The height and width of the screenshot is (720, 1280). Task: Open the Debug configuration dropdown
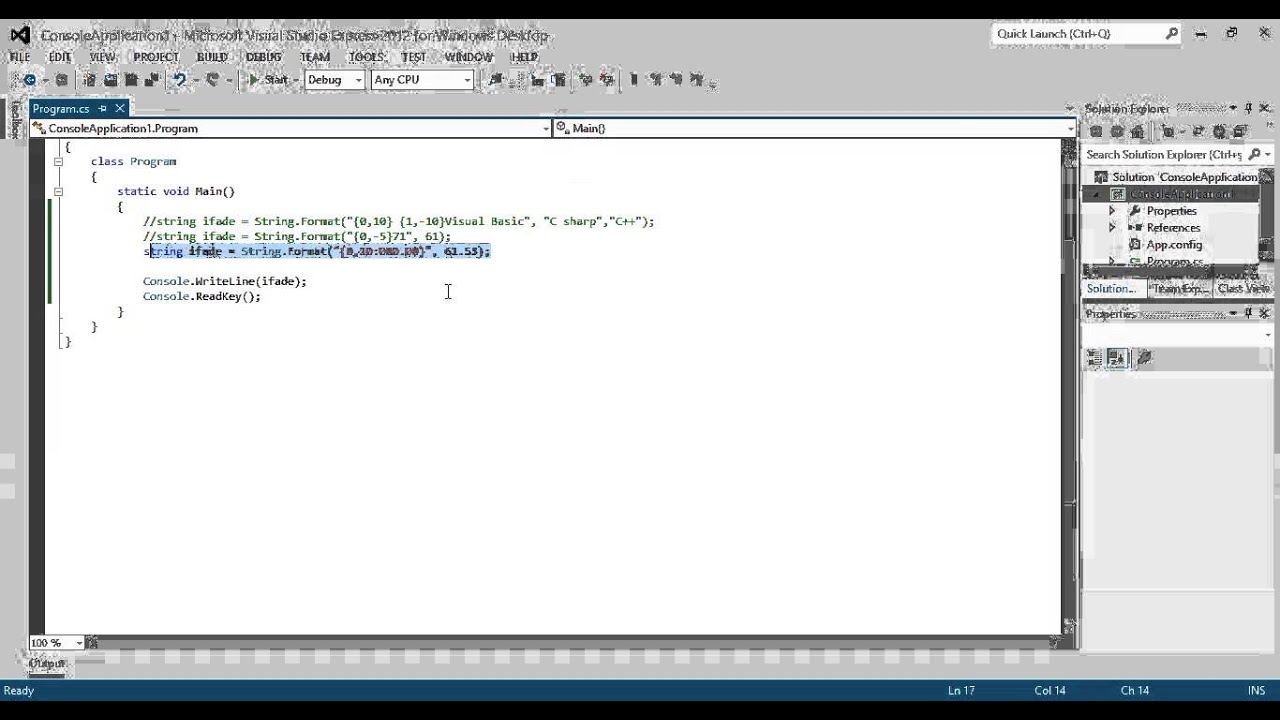(x=334, y=80)
